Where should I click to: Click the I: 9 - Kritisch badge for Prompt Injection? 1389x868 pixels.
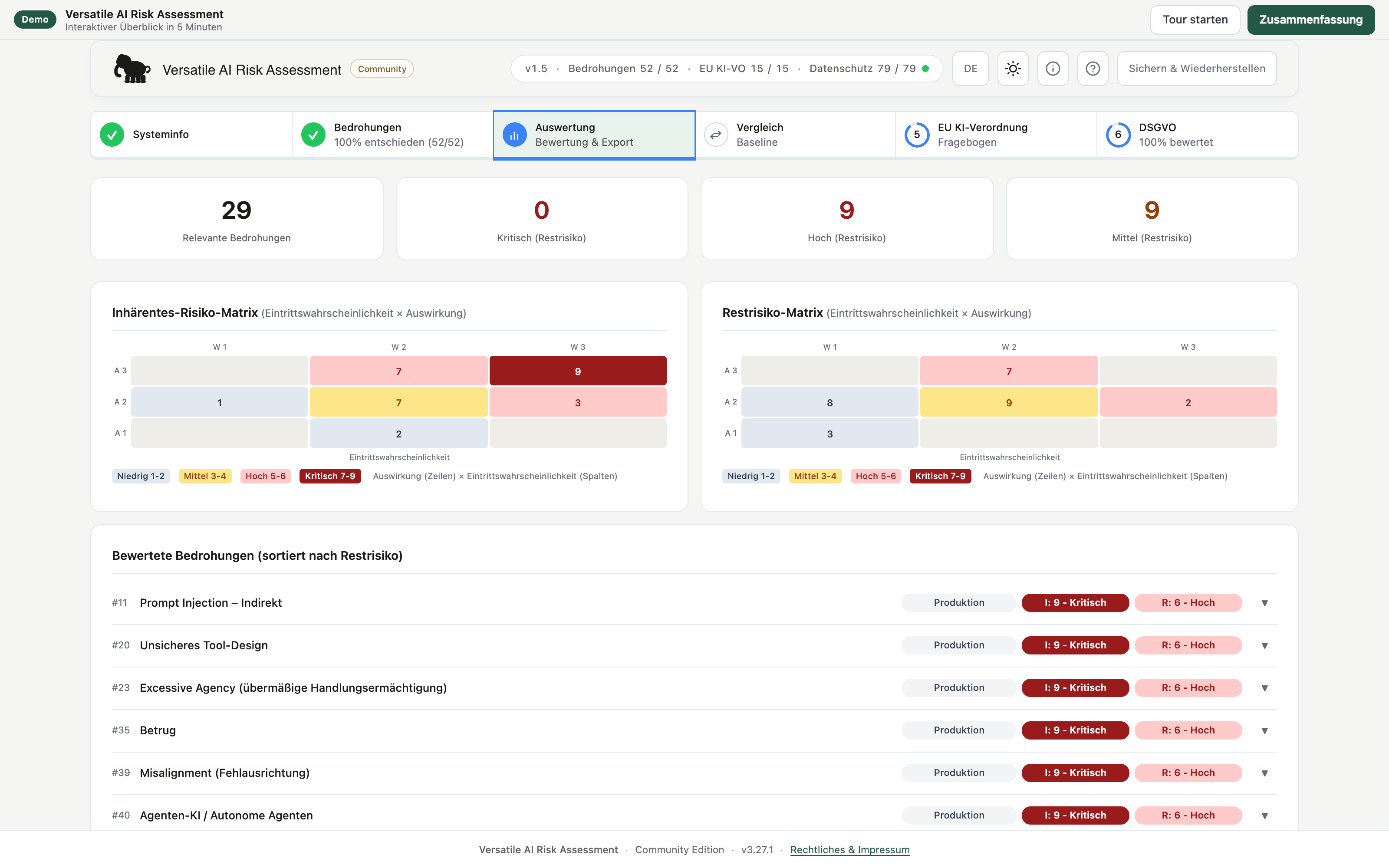[1075, 603]
